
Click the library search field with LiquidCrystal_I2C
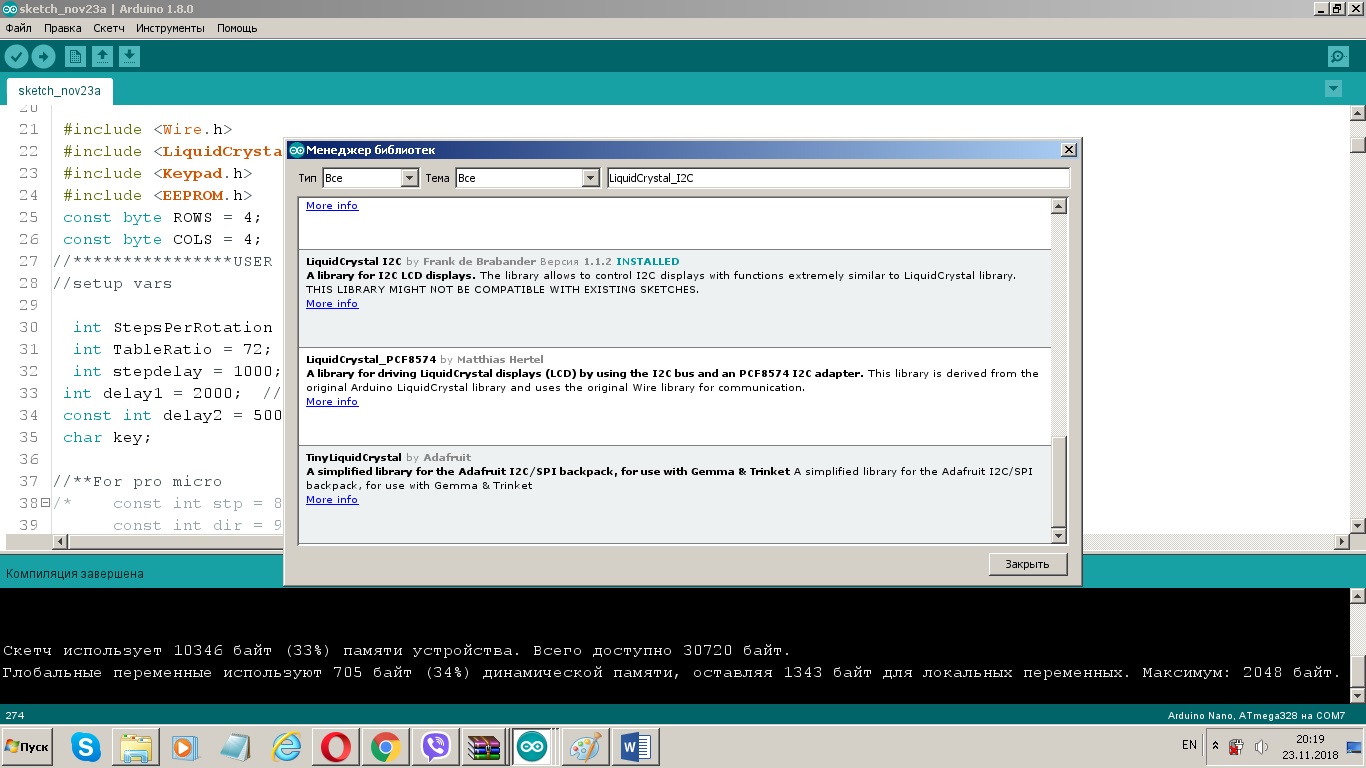coord(838,178)
